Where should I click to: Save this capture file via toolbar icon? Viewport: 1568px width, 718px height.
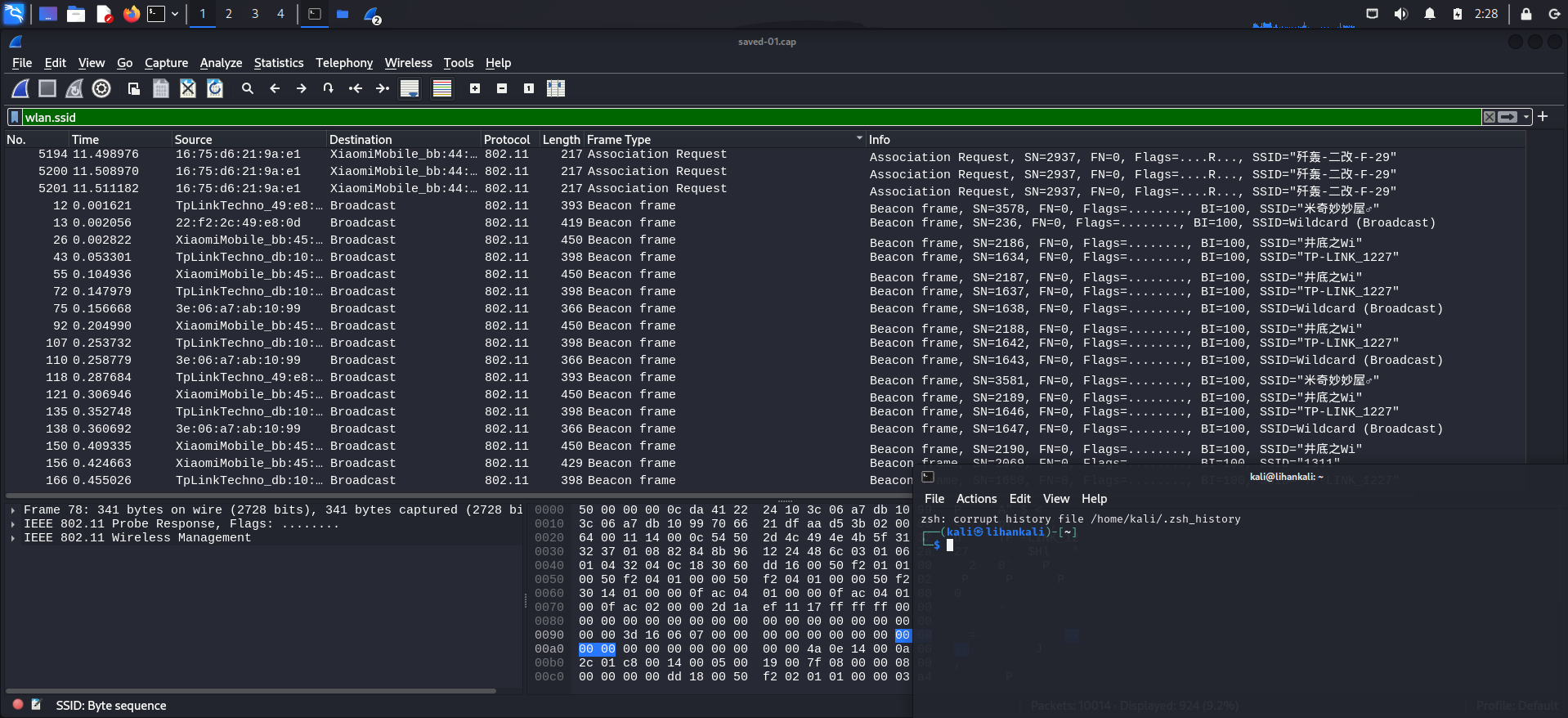click(x=161, y=88)
